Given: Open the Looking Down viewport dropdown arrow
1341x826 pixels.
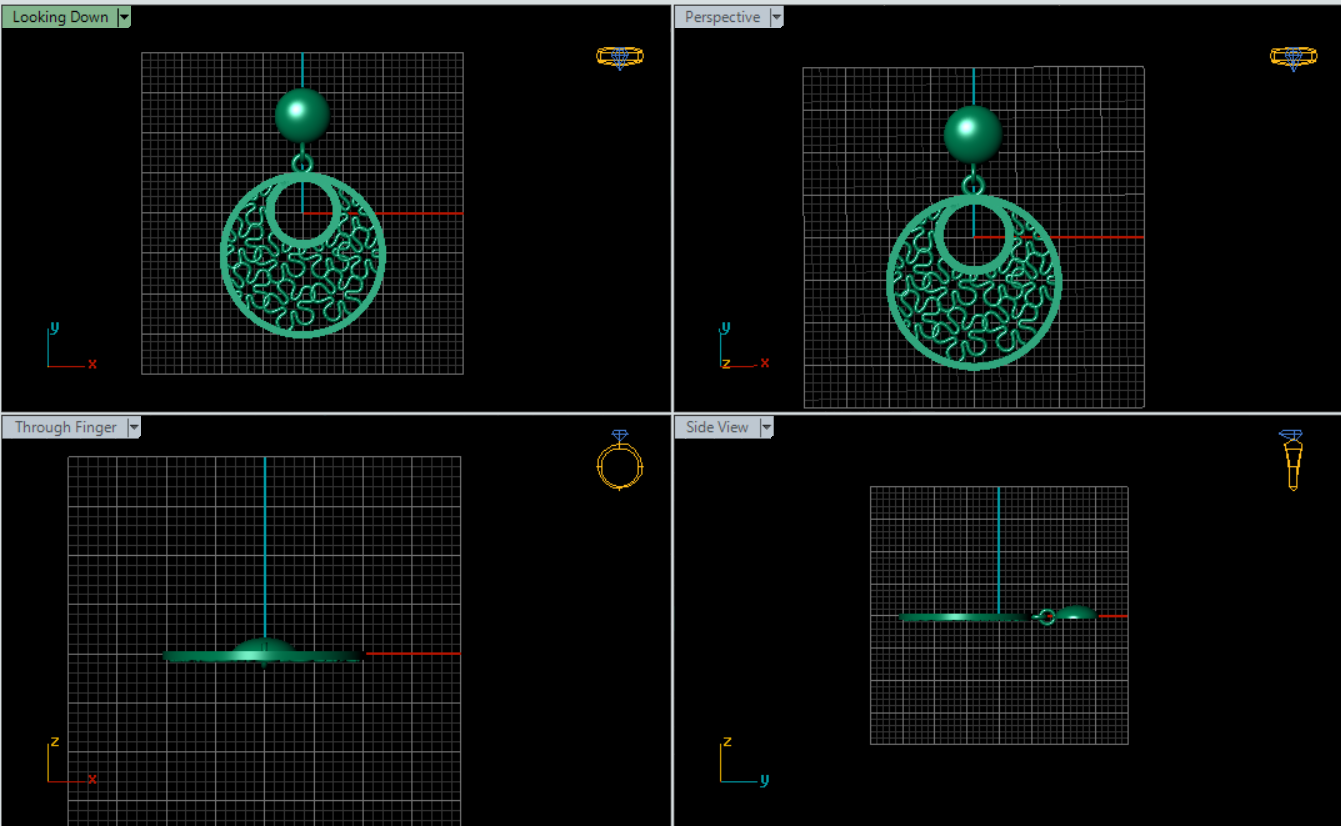Looking at the screenshot, I should click(x=124, y=17).
